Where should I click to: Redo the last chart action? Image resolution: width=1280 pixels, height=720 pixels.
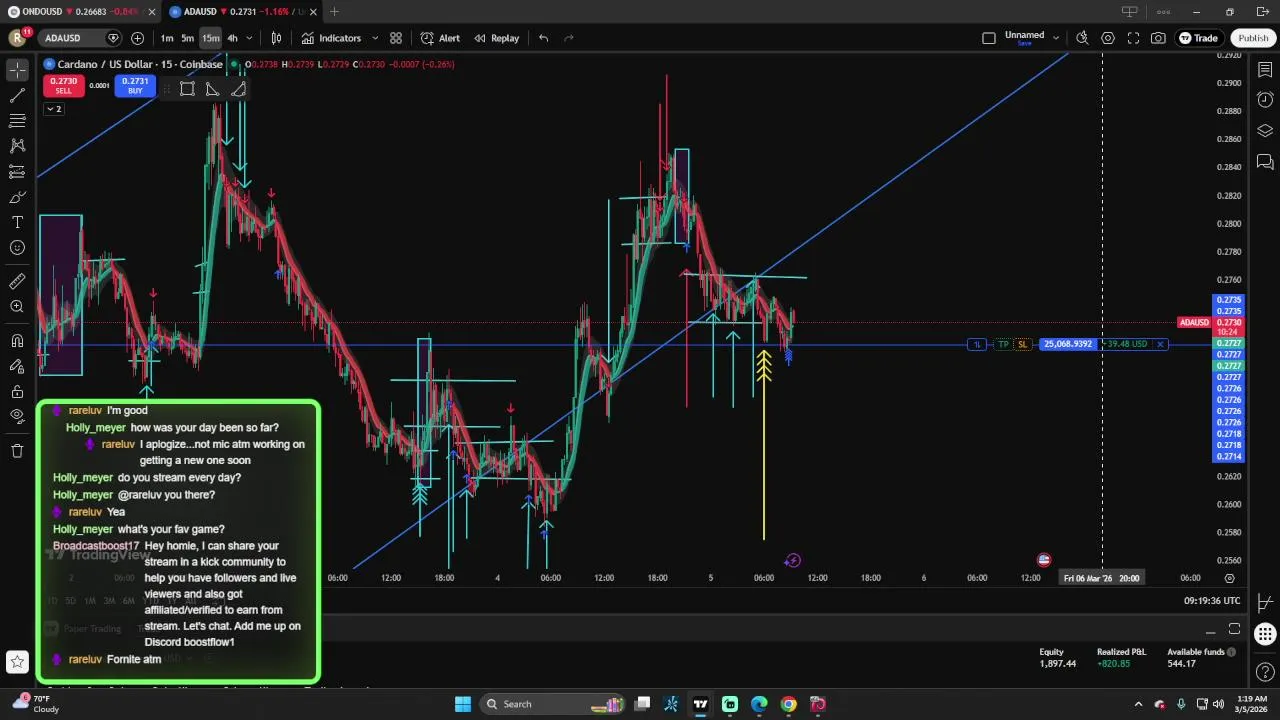pos(569,38)
